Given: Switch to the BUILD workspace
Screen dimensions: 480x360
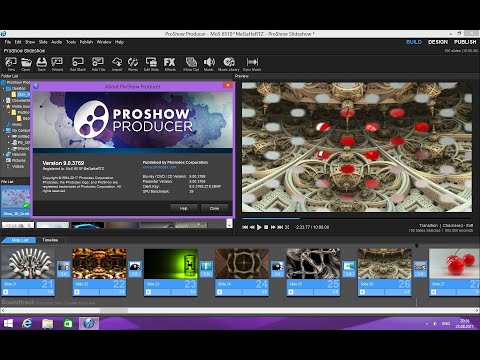Looking at the screenshot, I should pyautogui.click(x=414, y=42).
